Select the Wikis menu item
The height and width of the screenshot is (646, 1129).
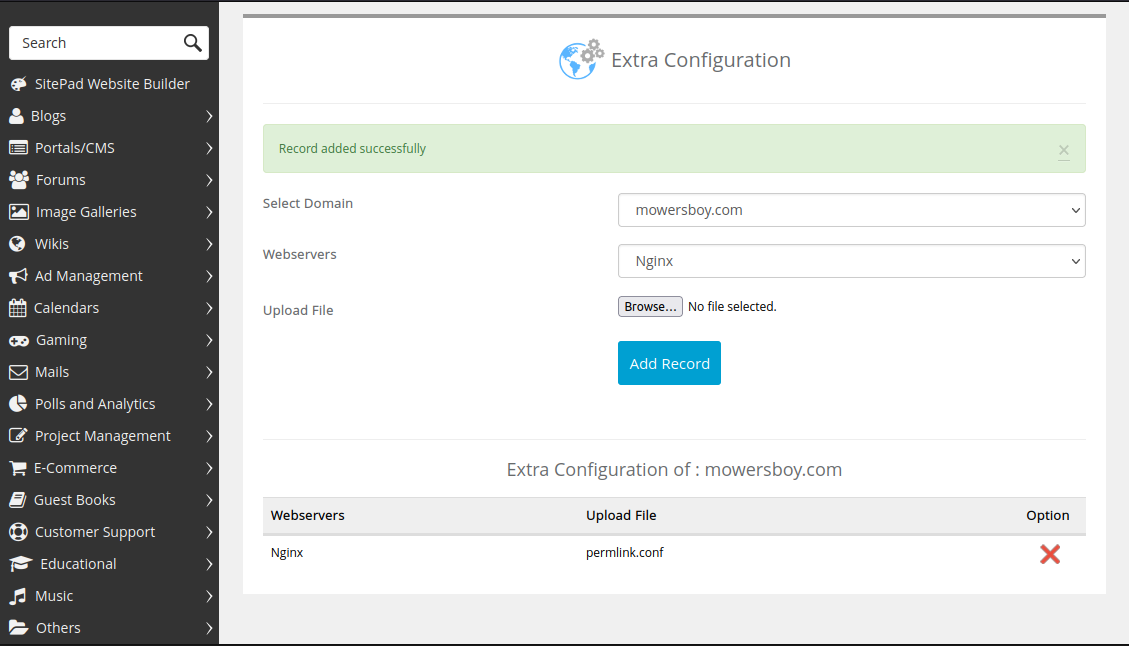point(52,244)
